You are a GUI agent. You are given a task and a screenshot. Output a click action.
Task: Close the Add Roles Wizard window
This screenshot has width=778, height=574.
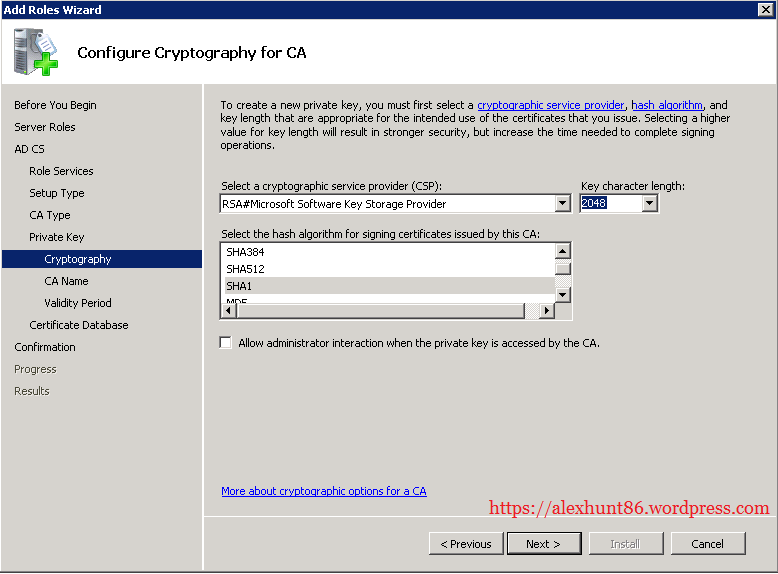[x=765, y=9]
